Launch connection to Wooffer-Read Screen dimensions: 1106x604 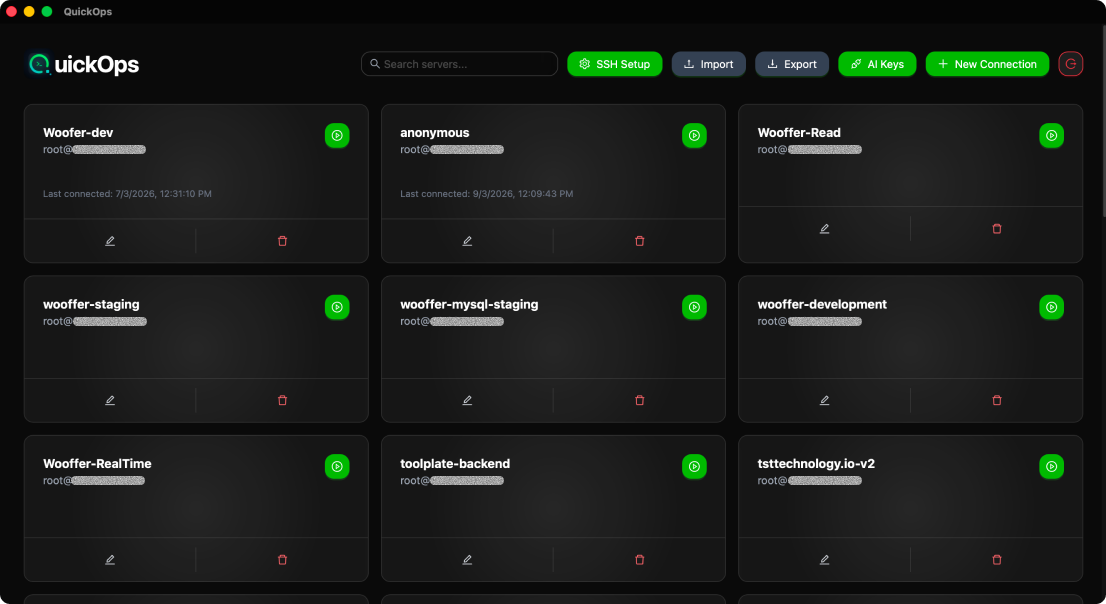(1051, 135)
